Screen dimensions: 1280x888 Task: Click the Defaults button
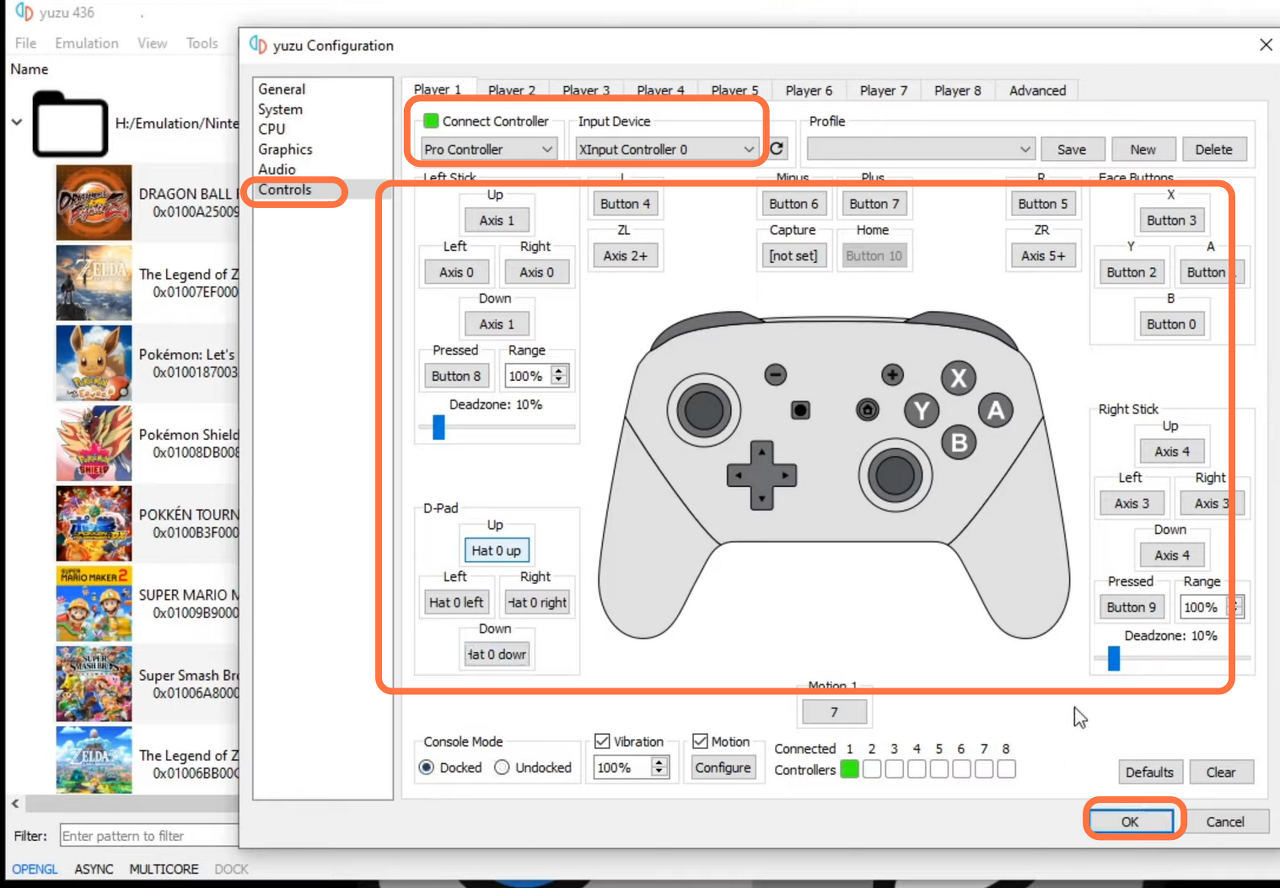pyautogui.click(x=1149, y=772)
